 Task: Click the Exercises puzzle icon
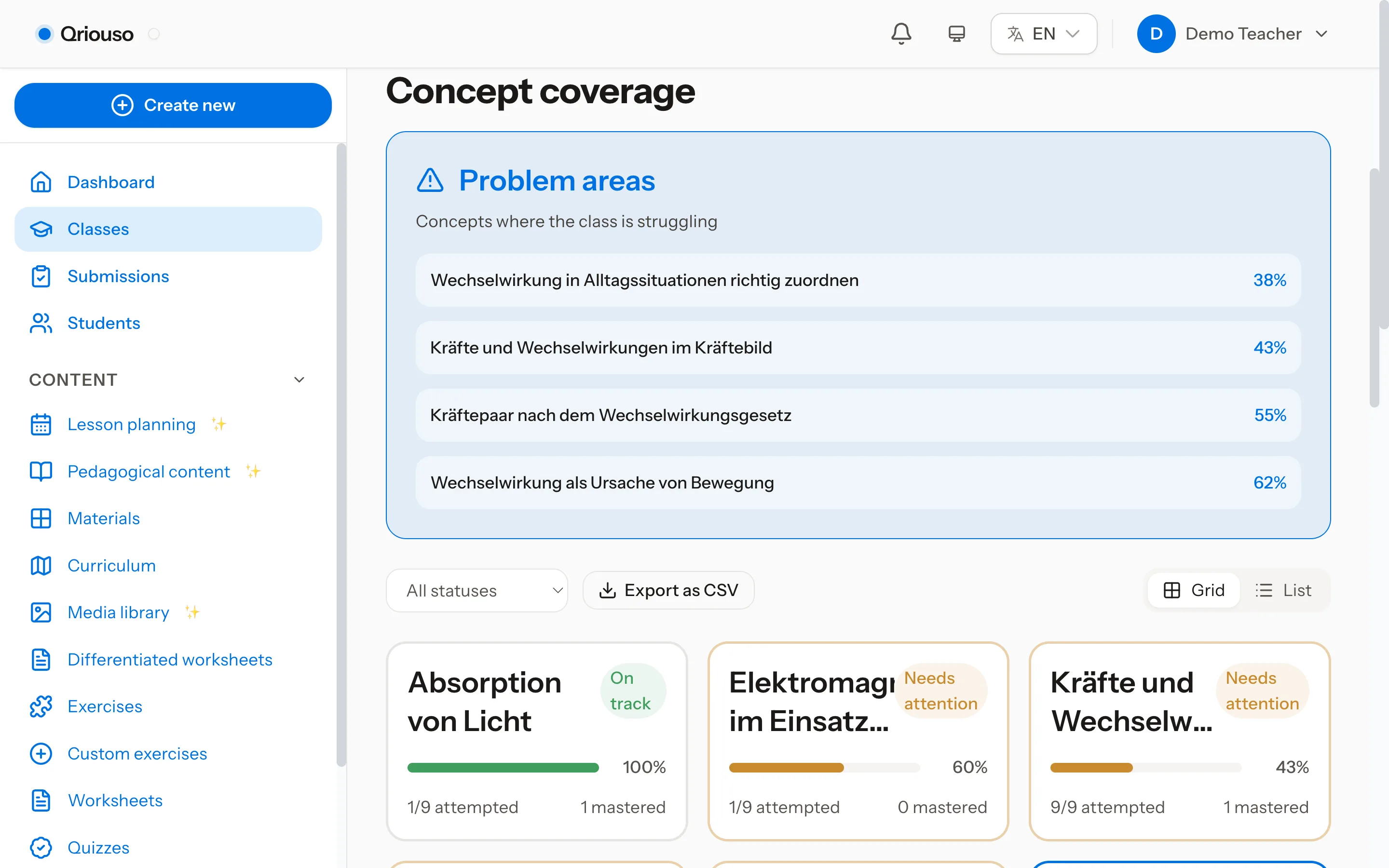[x=41, y=706]
